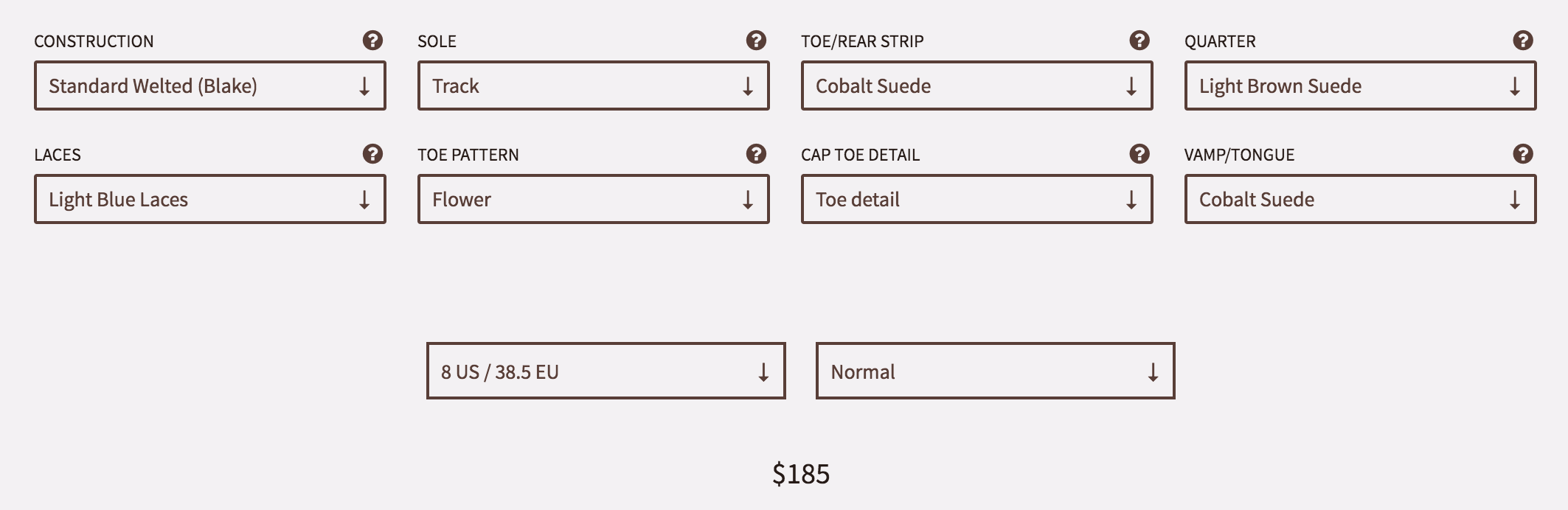Click the Laces help question mark
This screenshot has width=1568, height=510.
coord(372,154)
